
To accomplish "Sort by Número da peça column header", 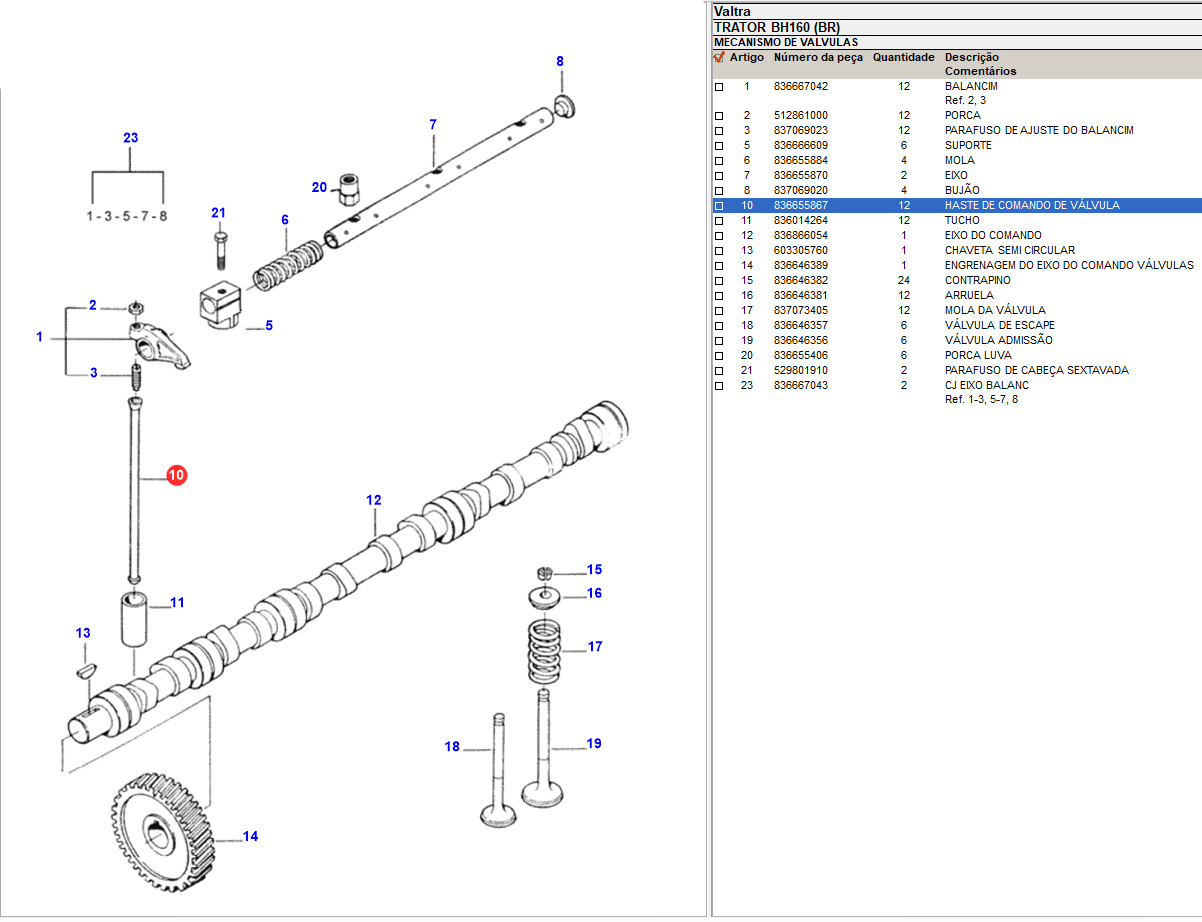I will point(817,58).
